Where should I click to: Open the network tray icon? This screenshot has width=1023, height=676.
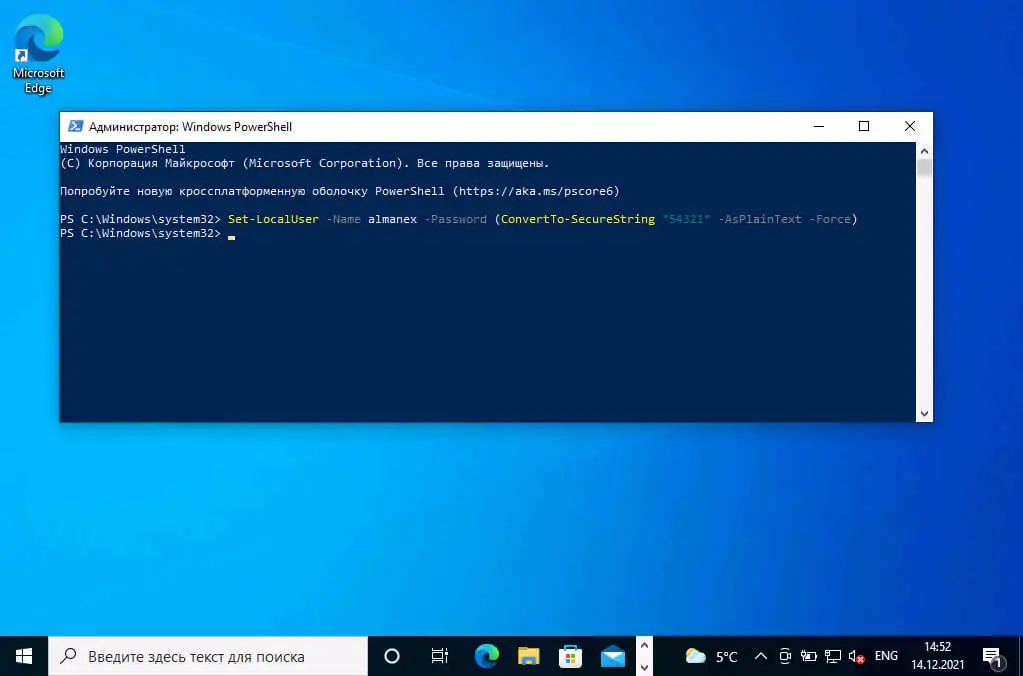[832, 656]
